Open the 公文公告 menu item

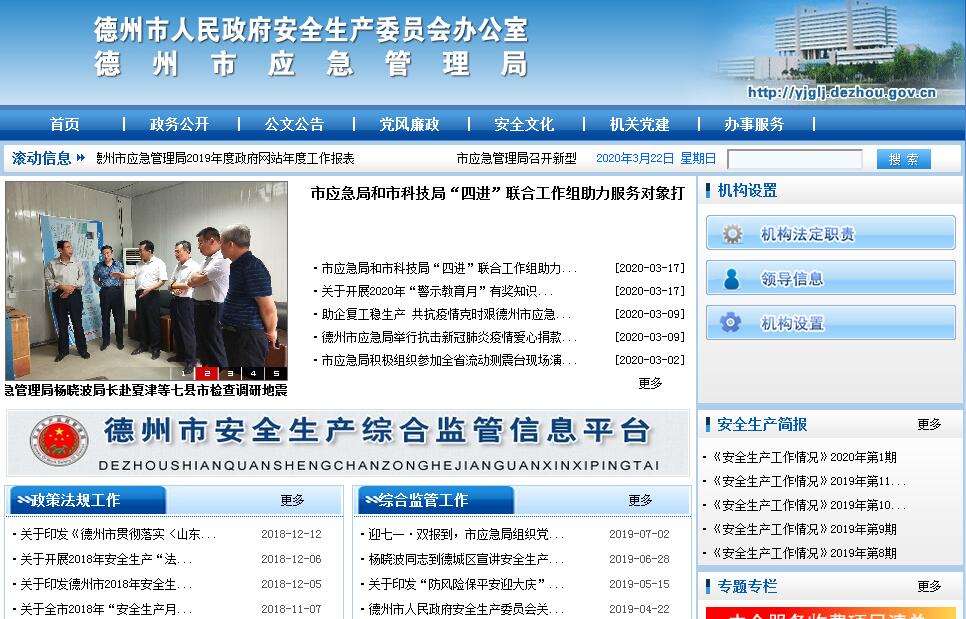pyautogui.click(x=294, y=124)
